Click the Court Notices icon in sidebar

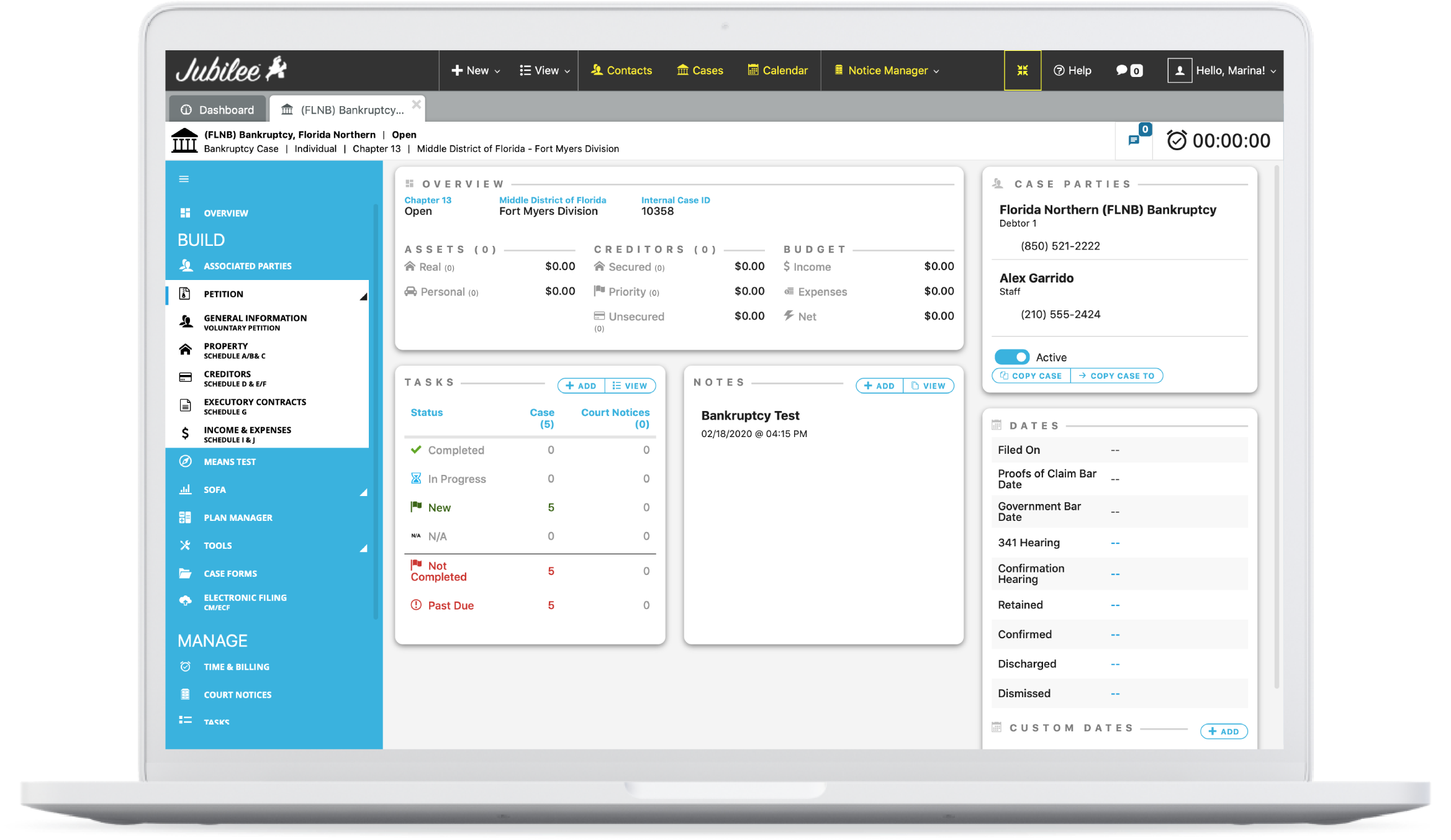(x=185, y=694)
